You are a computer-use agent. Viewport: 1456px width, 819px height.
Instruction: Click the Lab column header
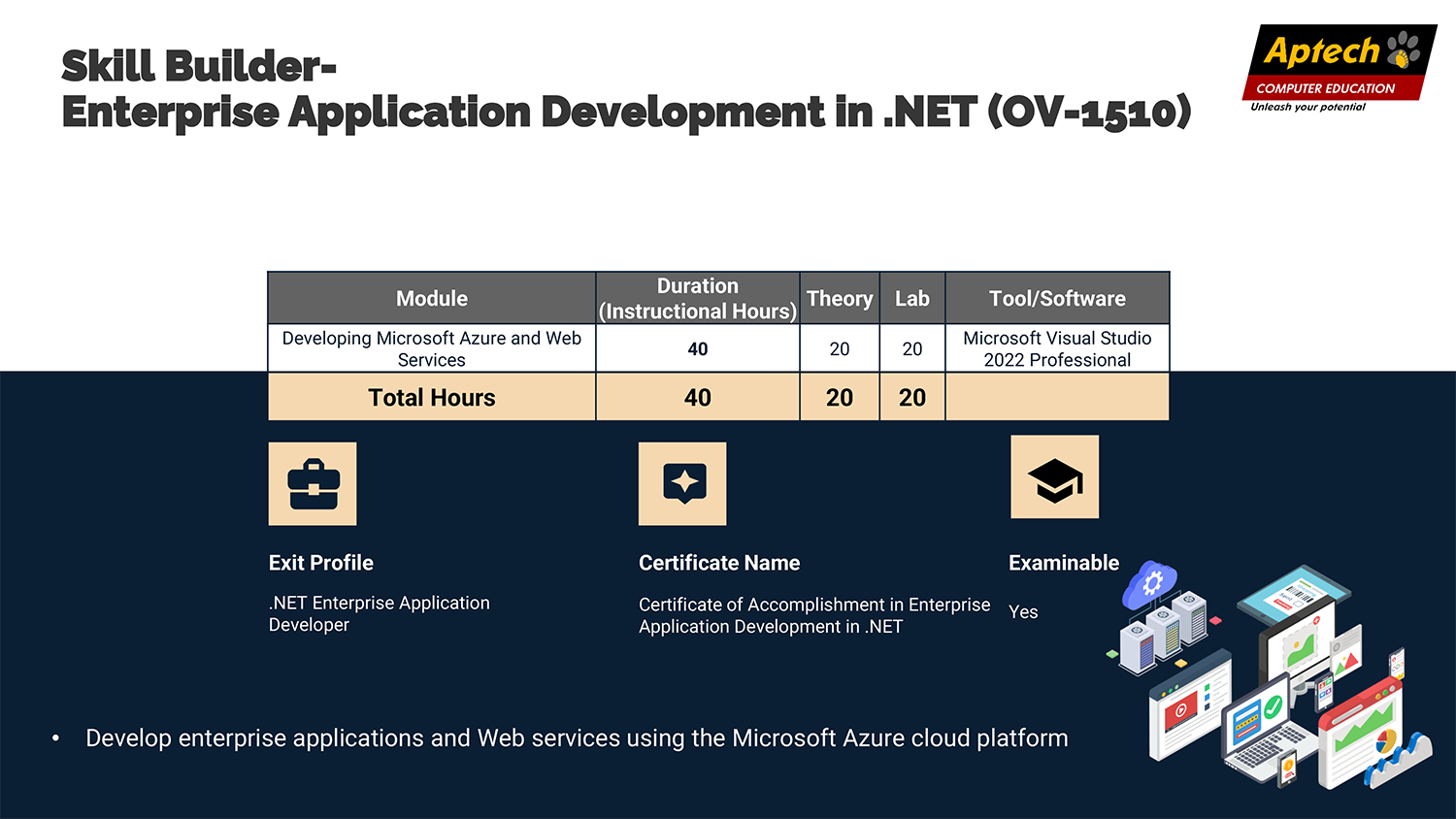[911, 299]
